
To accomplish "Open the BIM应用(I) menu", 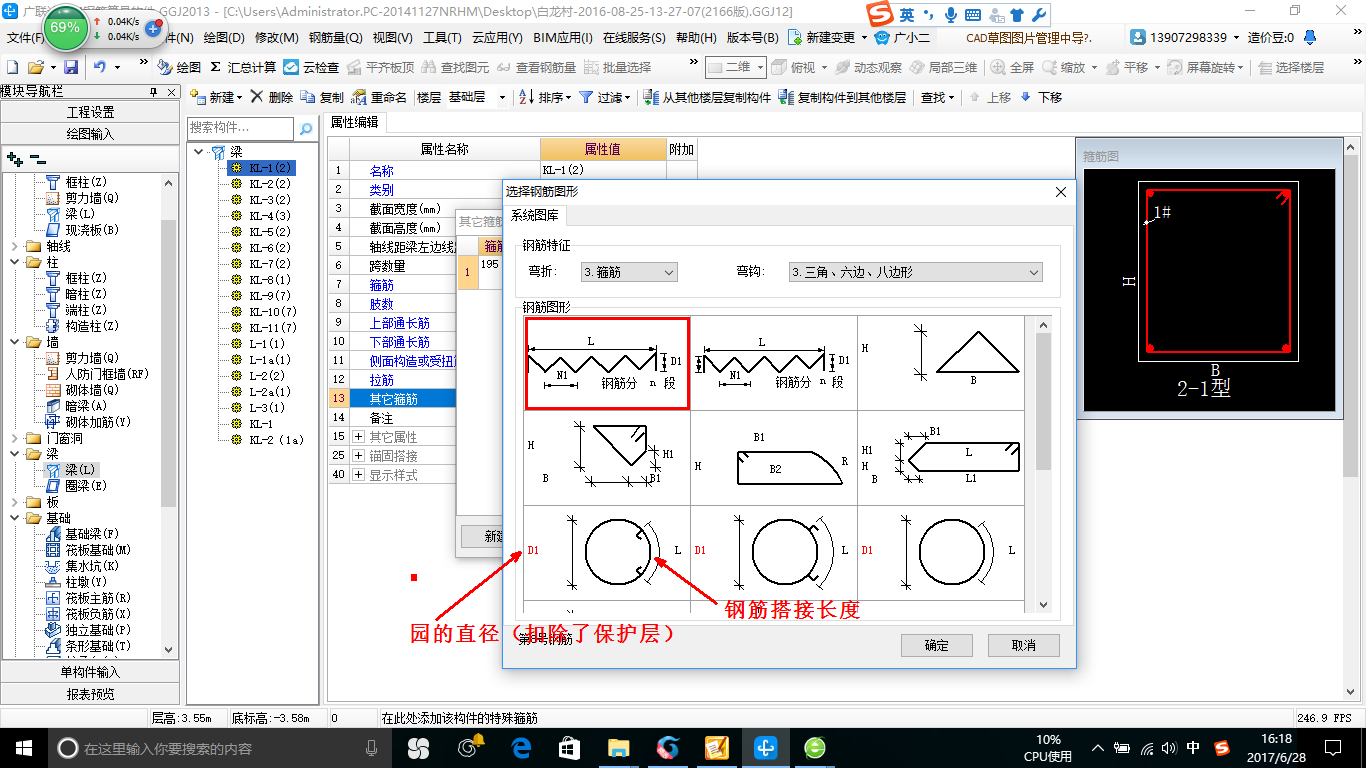I will click(x=563, y=38).
